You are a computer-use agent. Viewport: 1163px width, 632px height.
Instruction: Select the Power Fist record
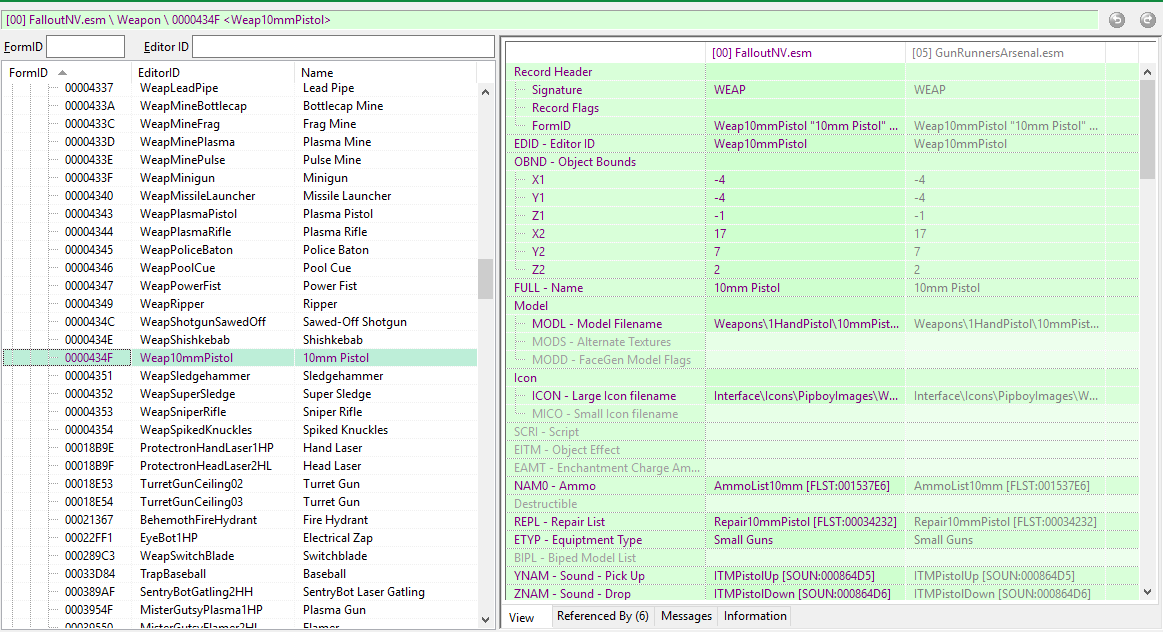pos(240,286)
